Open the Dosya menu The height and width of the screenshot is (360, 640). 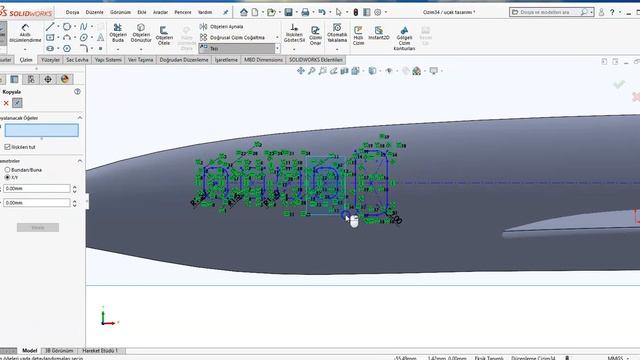point(72,12)
